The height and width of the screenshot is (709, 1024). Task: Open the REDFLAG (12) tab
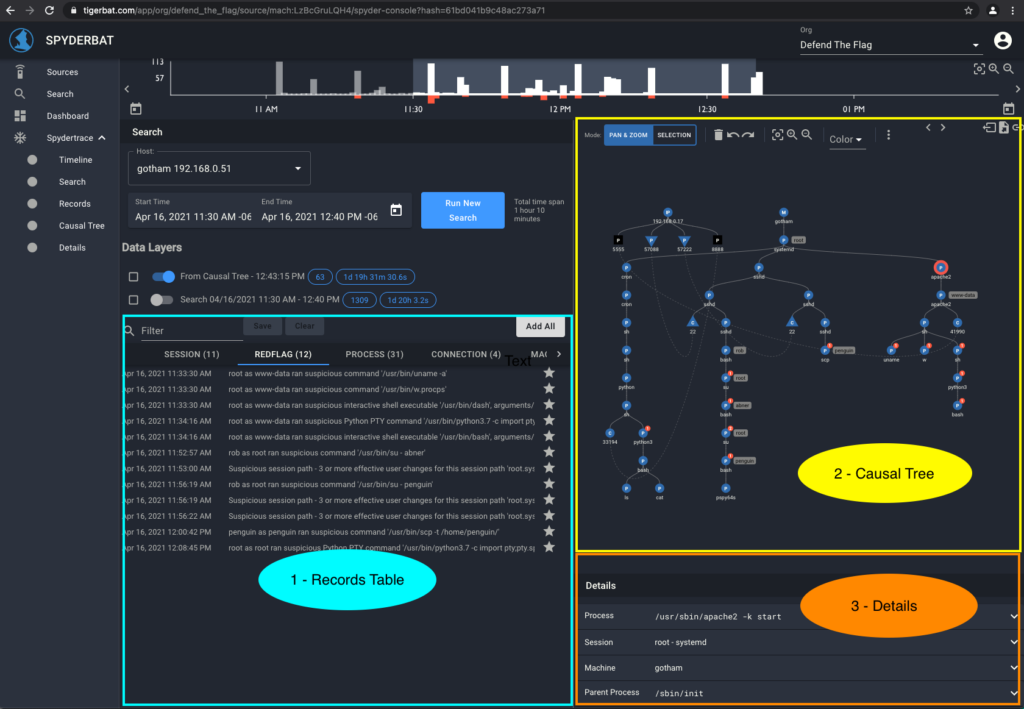[283, 354]
